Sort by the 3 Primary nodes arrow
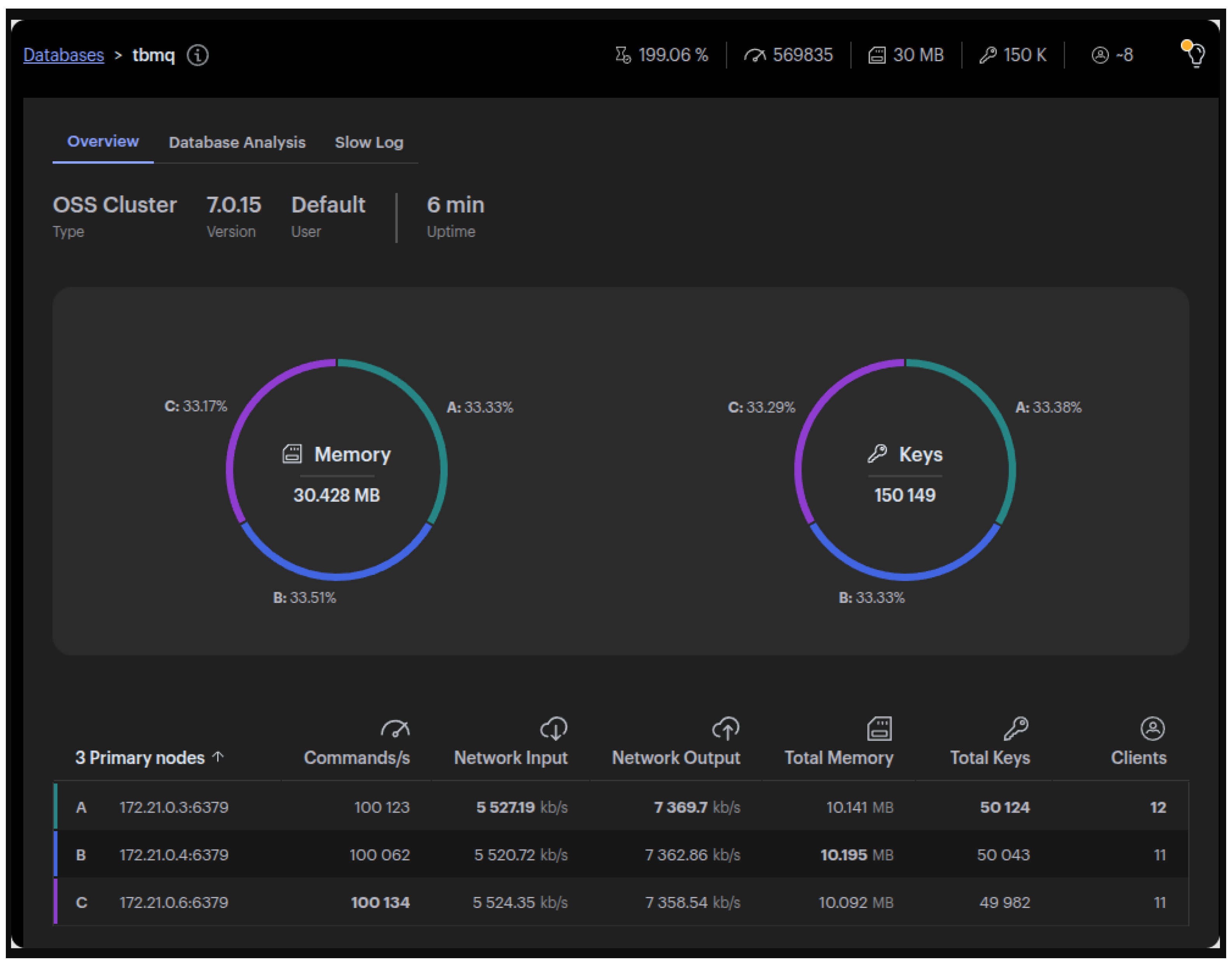 point(218,757)
